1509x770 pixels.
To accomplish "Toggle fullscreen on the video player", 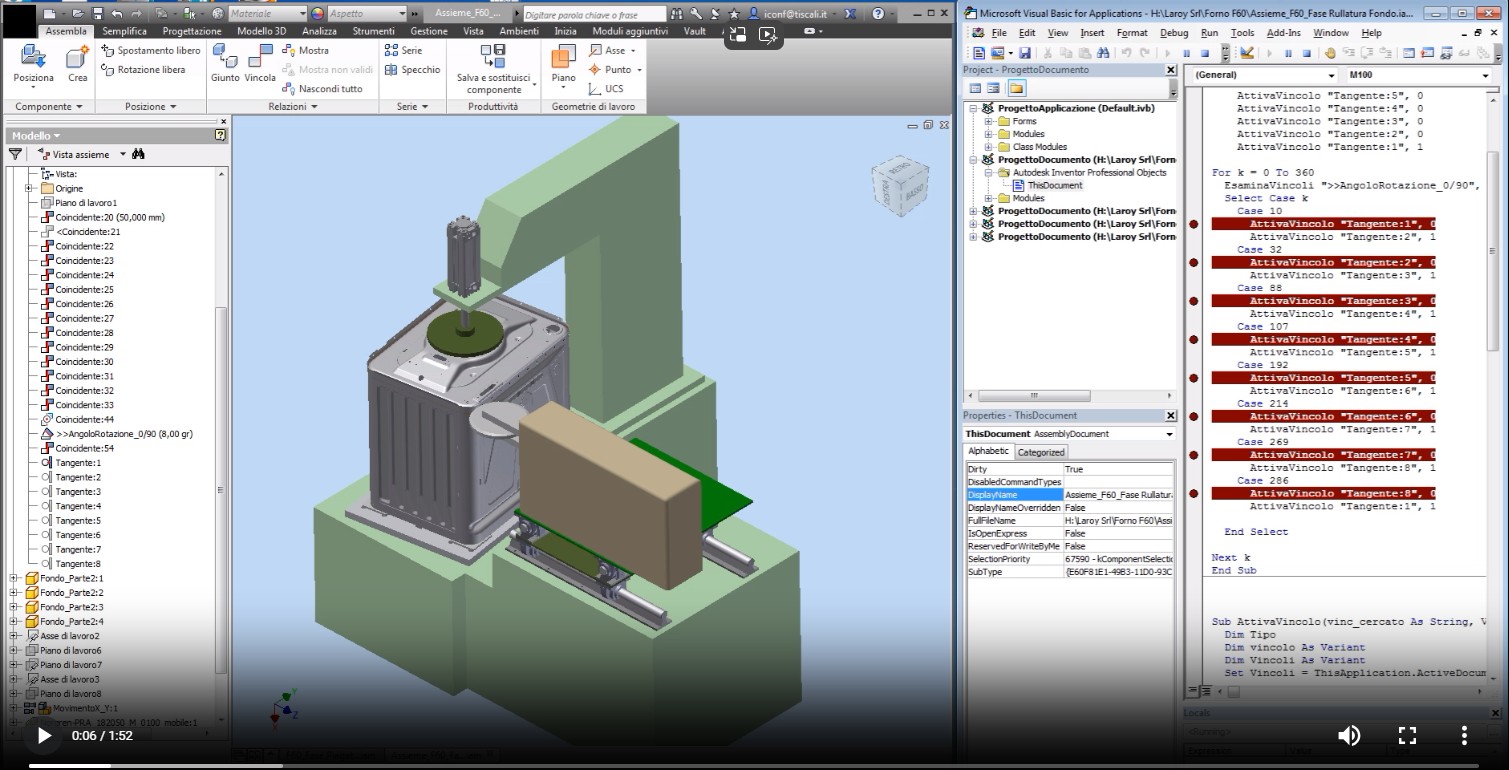I will 1407,736.
